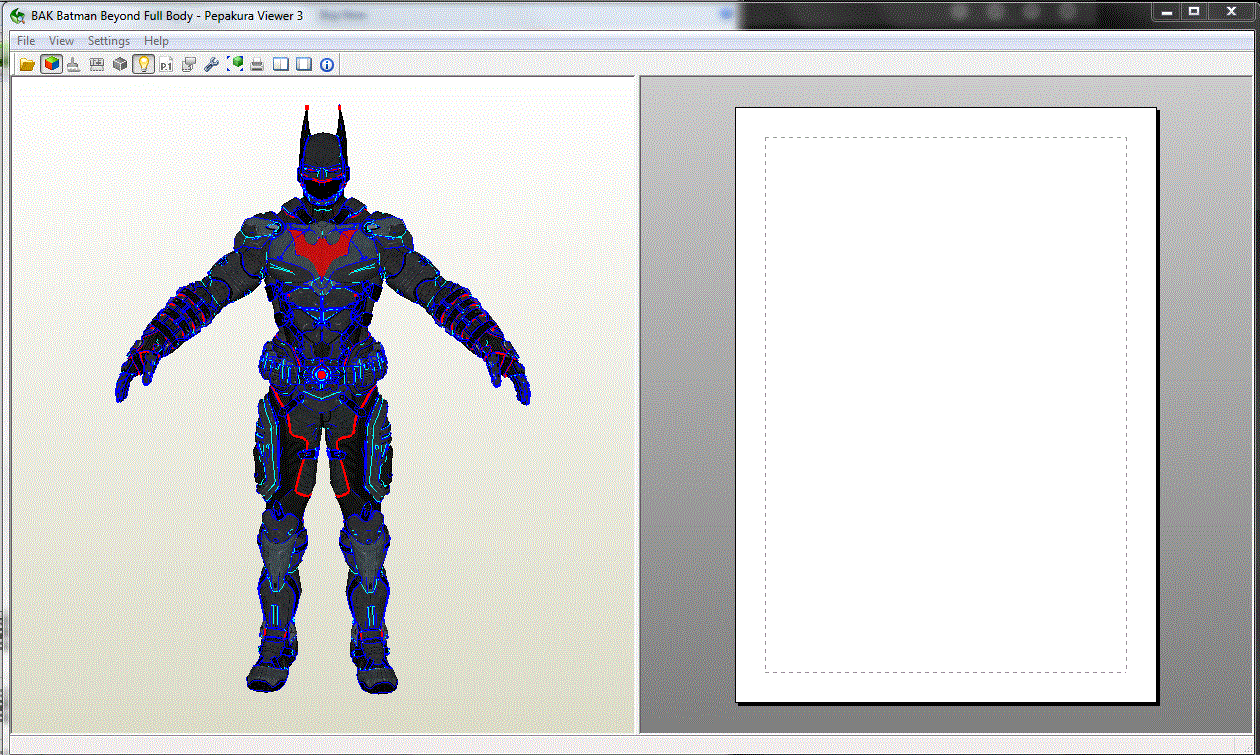The image size is (1260, 755).
Task: Open the View menu
Action: pos(62,41)
